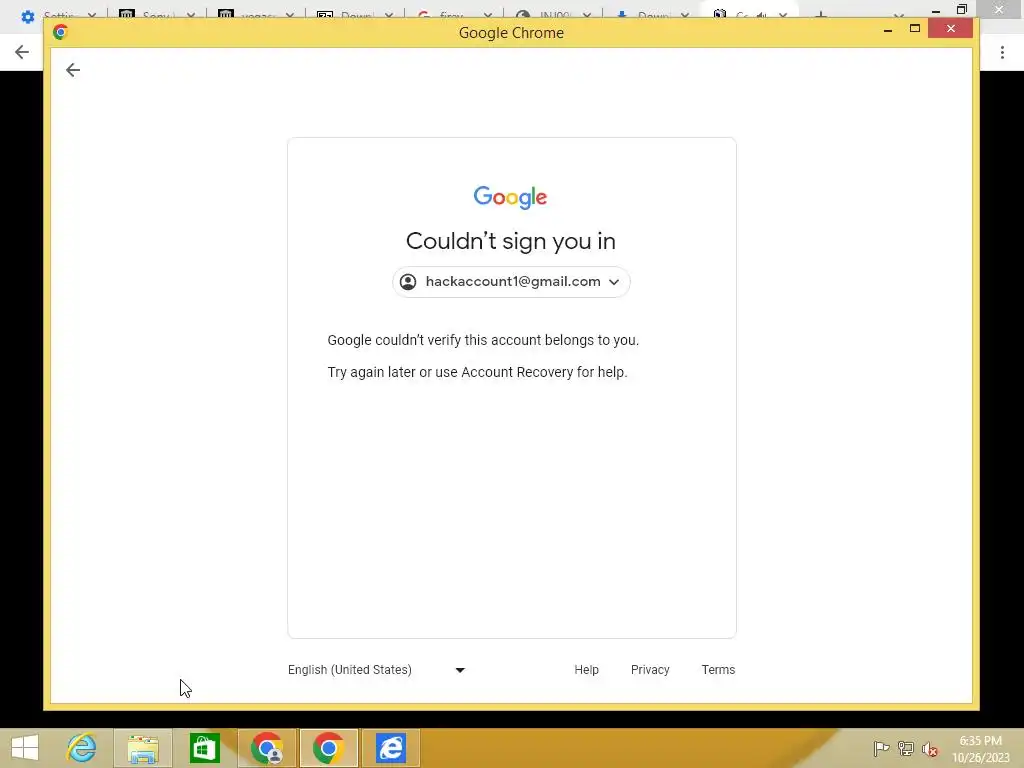Close the Settings tab in background Chrome
Viewport: 1024px width, 768px height.
coord(91,14)
